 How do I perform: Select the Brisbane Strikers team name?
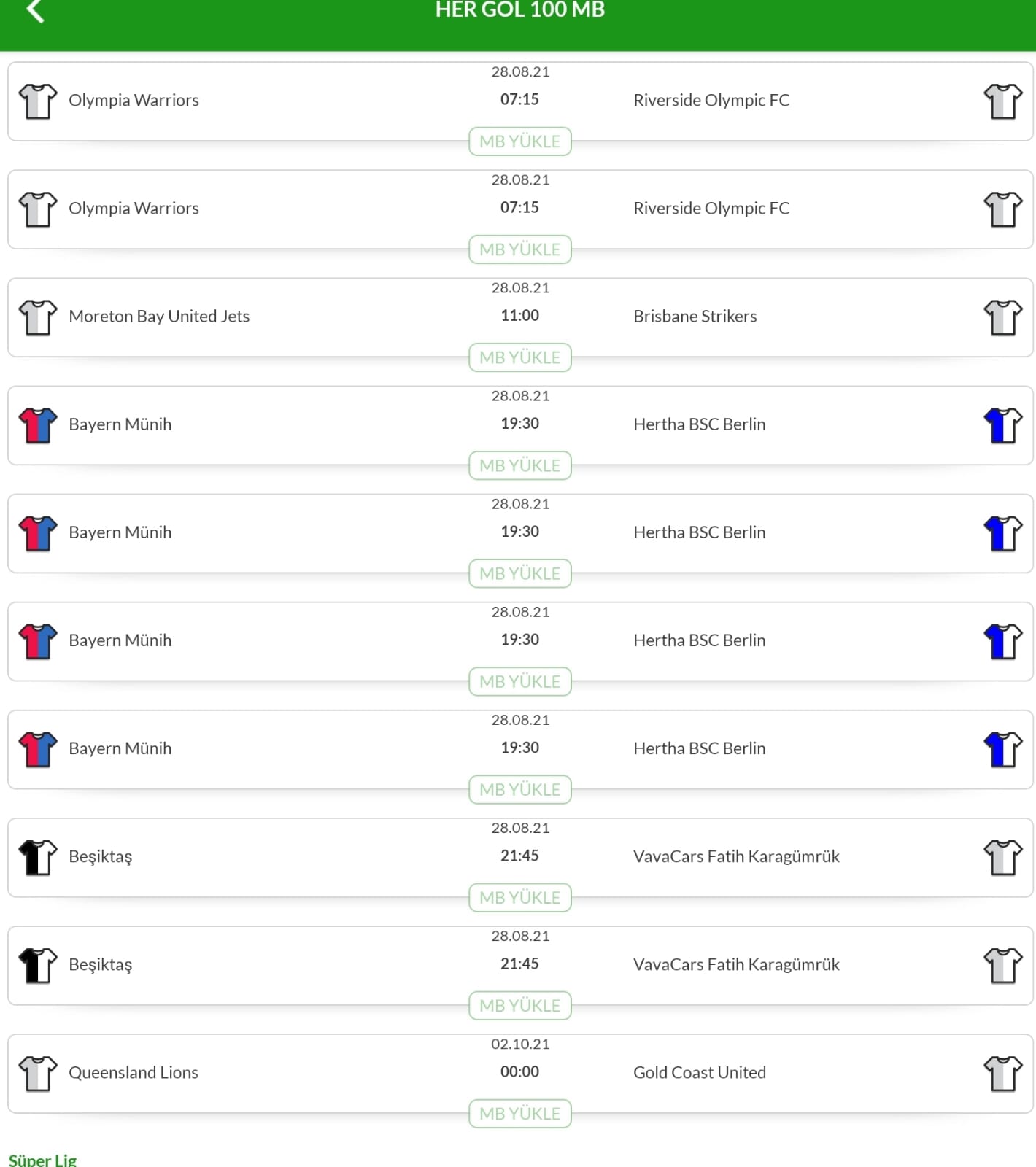point(695,316)
